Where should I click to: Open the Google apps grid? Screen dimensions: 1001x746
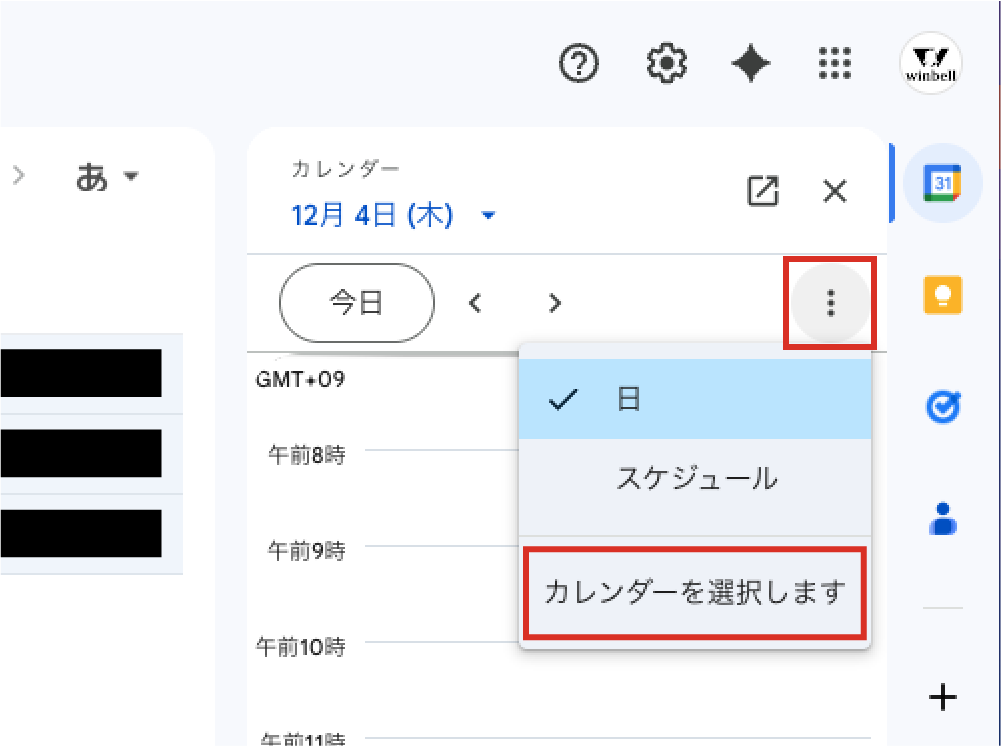coord(834,63)
